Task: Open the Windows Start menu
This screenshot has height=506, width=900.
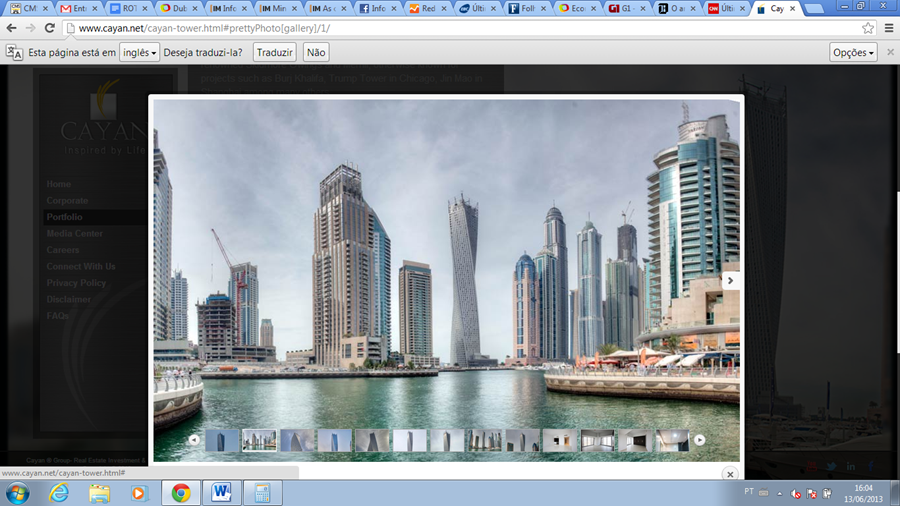Action: (17, 493)
